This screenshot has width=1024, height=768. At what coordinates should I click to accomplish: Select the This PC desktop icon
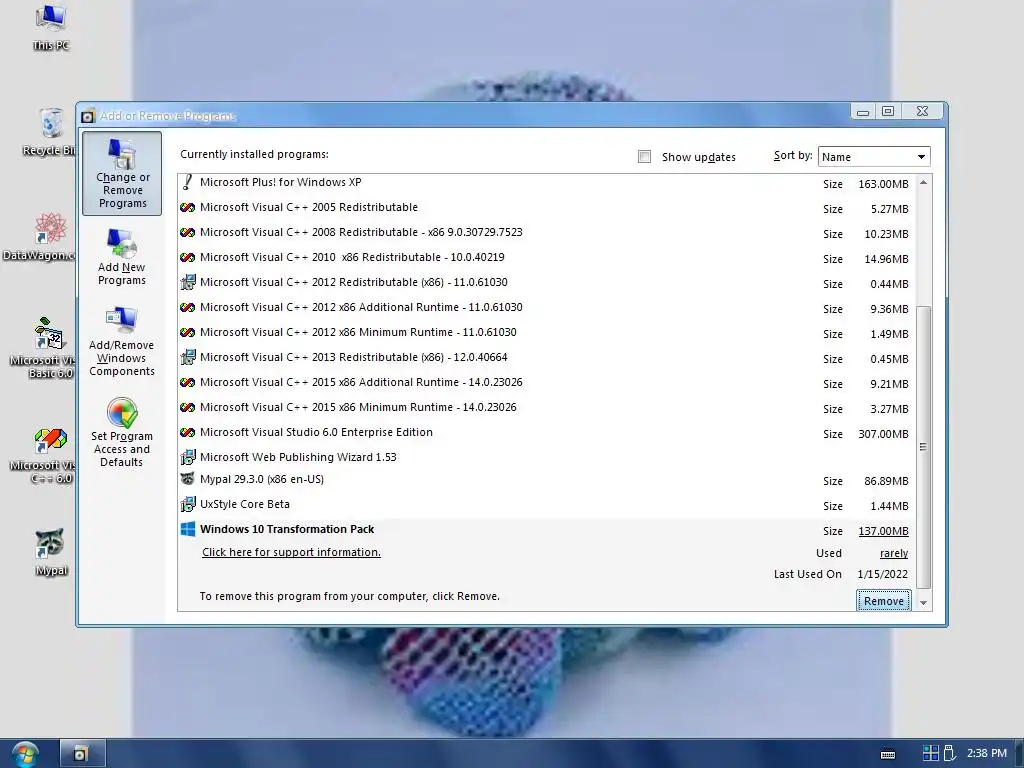pyautogui.click(x=50, y=27)
